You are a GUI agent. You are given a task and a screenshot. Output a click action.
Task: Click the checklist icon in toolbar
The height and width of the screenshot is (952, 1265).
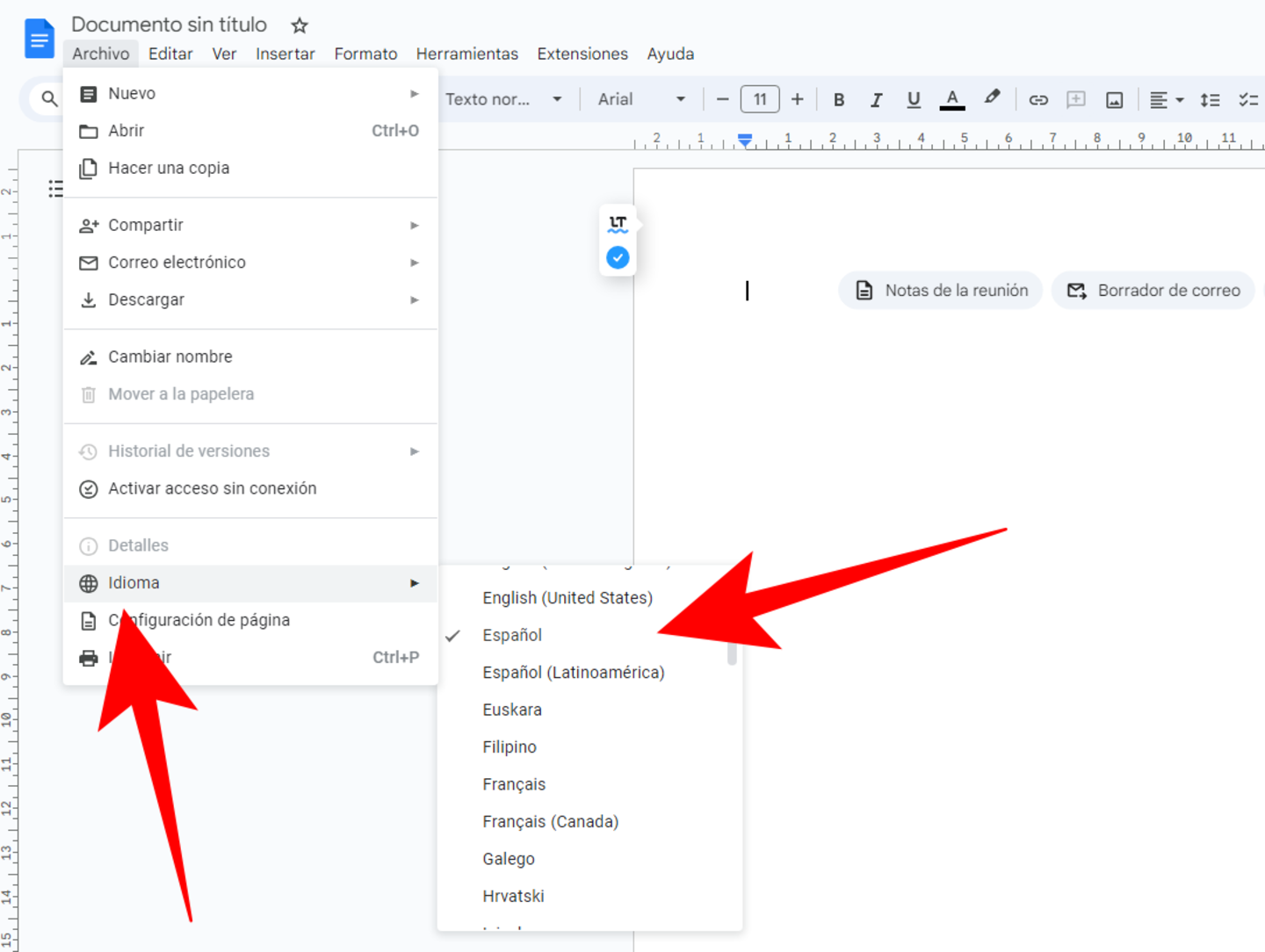coord(1248,100)
